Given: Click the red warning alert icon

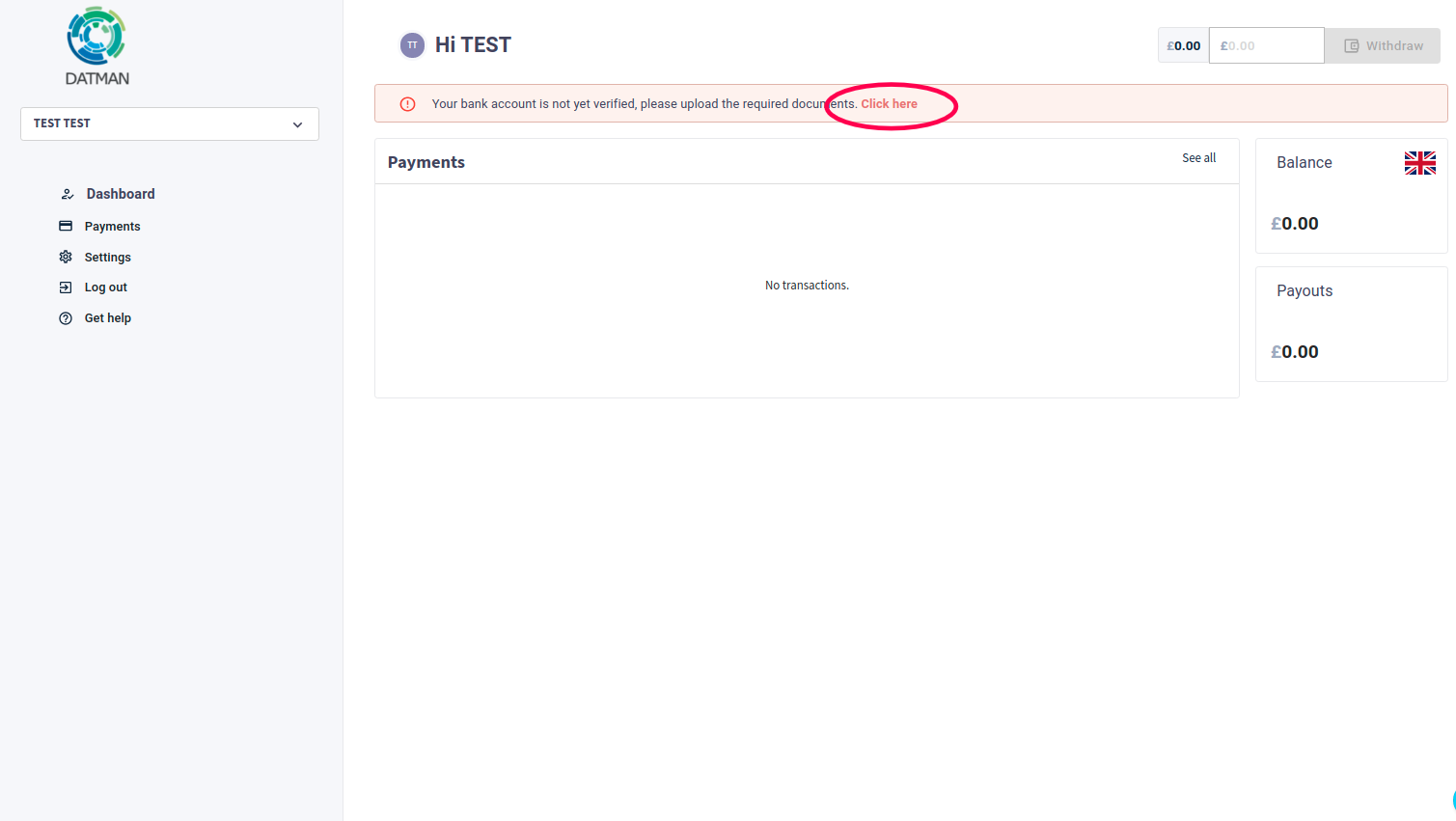Looking at the screenshot, I should [x=407, y=104].
